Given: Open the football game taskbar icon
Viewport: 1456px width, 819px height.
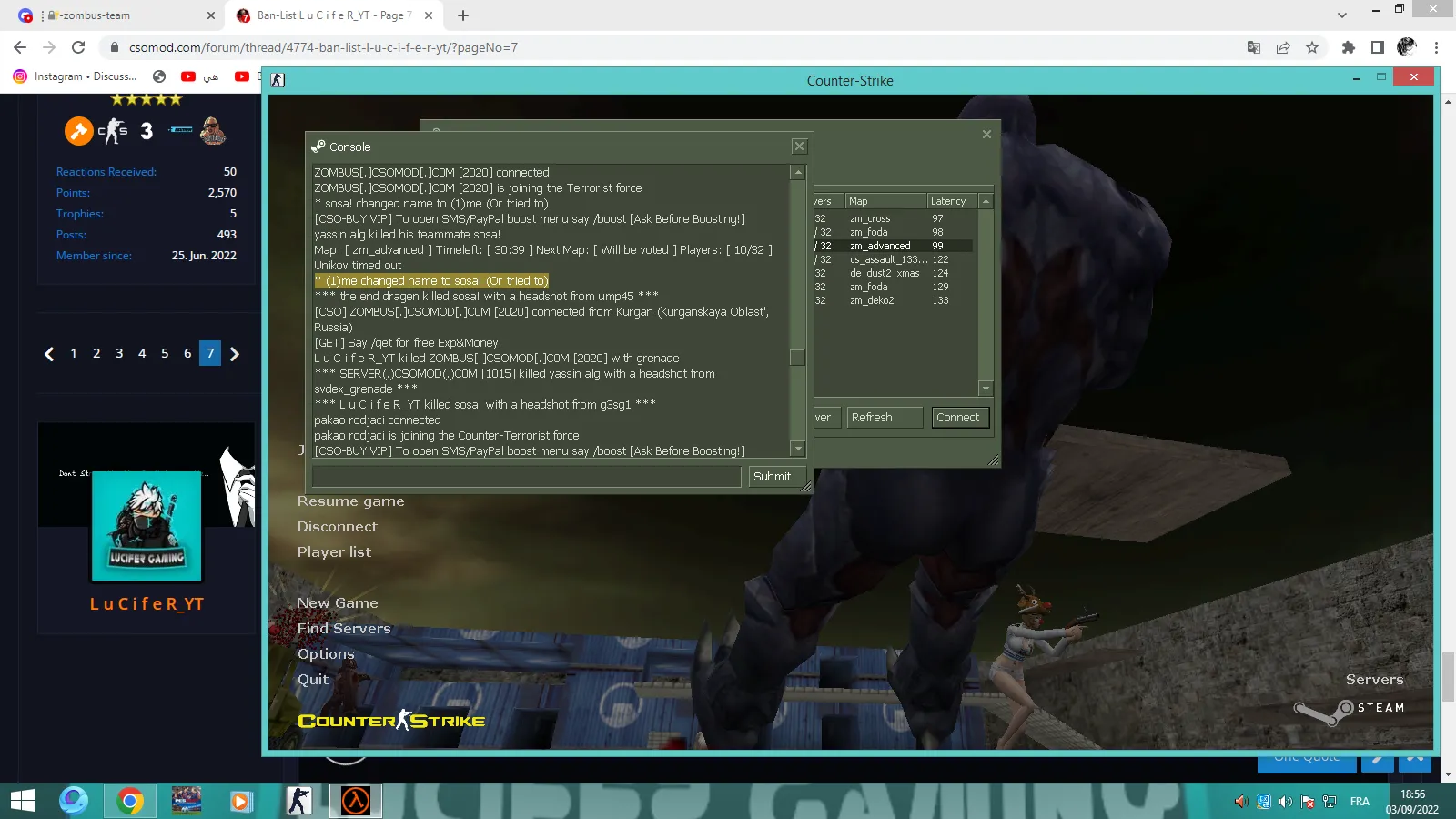Looking at the screenshot, I should 187,801.
